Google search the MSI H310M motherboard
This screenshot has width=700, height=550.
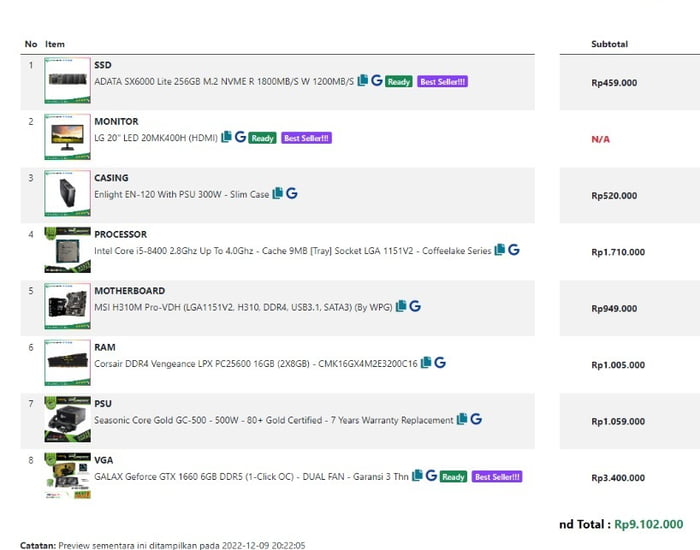click(x=415, y=306)
